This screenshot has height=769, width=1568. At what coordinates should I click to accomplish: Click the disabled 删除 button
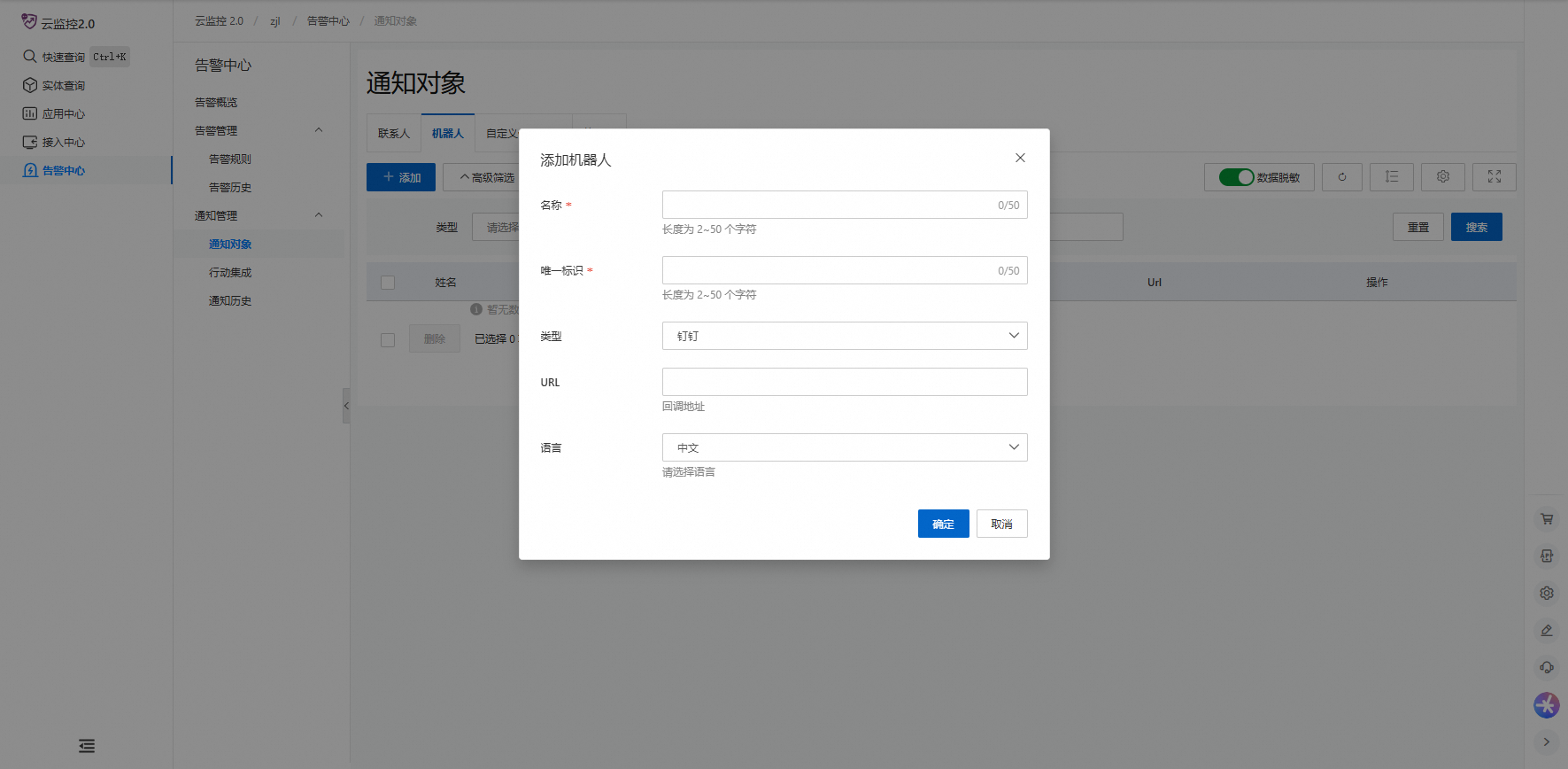pyautogui.click(x=435, y=338)
